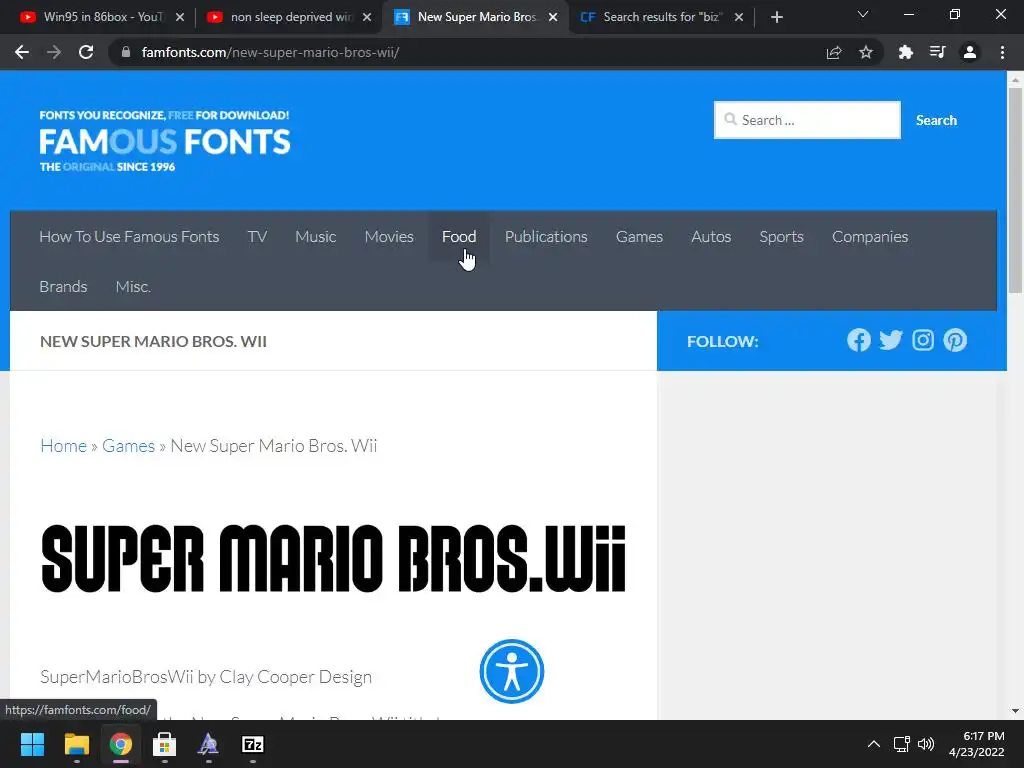This screenshot has width=1024, height=768.
Task: Open the blue triangular app icon on the taskbar
Action: tap(208, 744)
